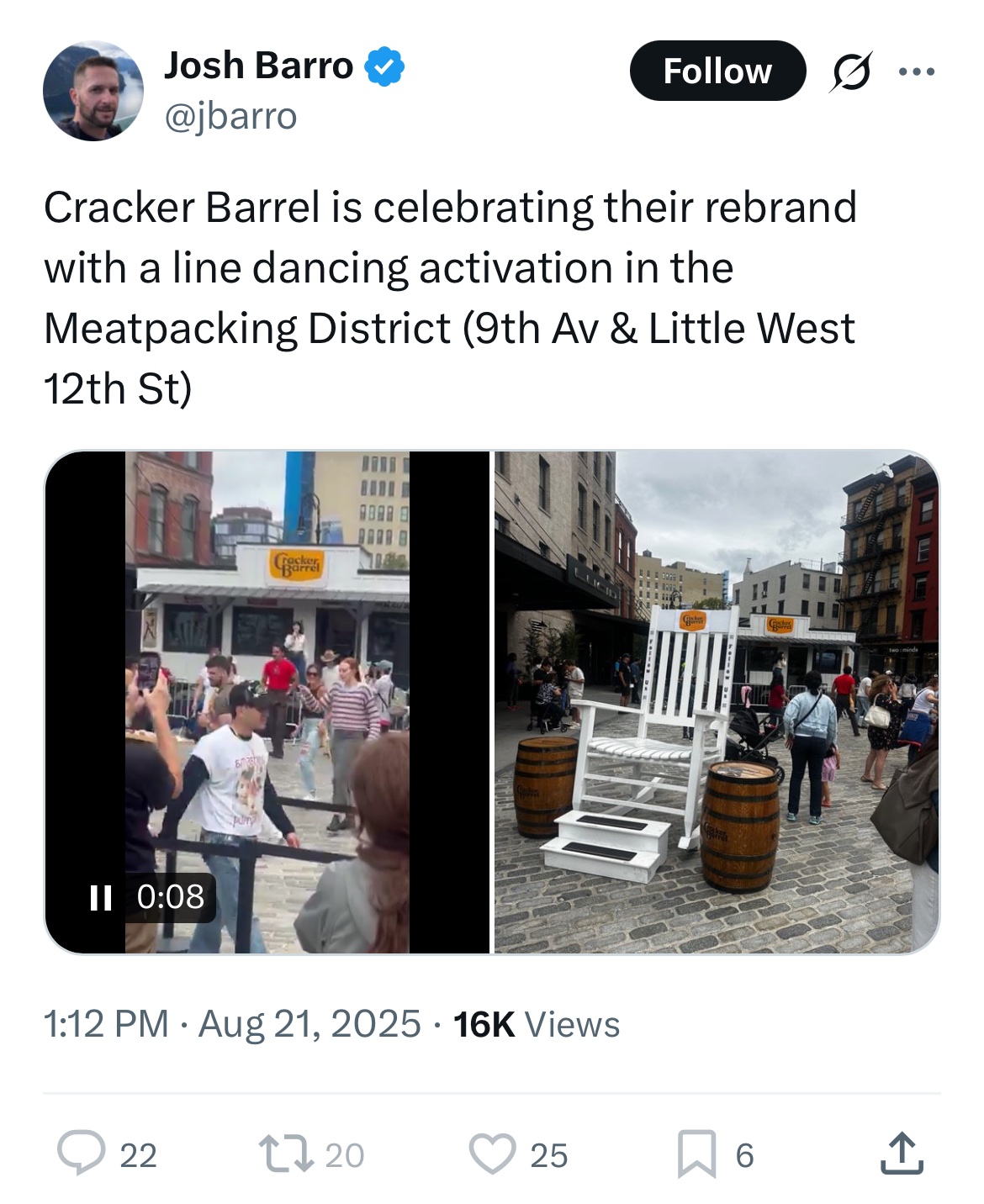View the 16K Views analytics
Screen dimensions: 984x1204
click(x=537, y=1024)
